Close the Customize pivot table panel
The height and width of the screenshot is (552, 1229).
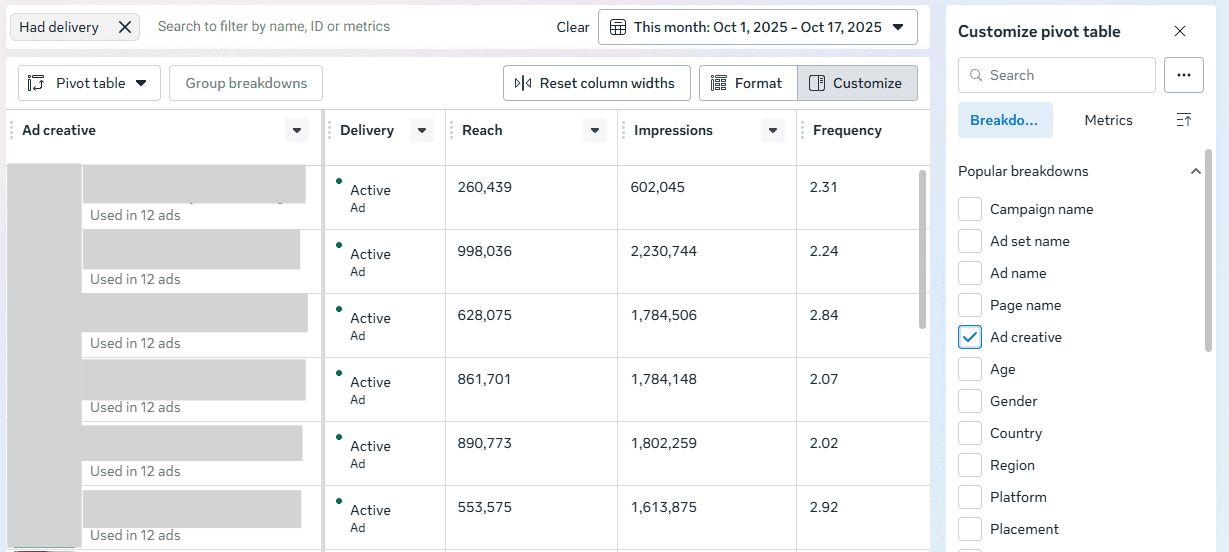pyautogui.click(x=1180, y=31)
